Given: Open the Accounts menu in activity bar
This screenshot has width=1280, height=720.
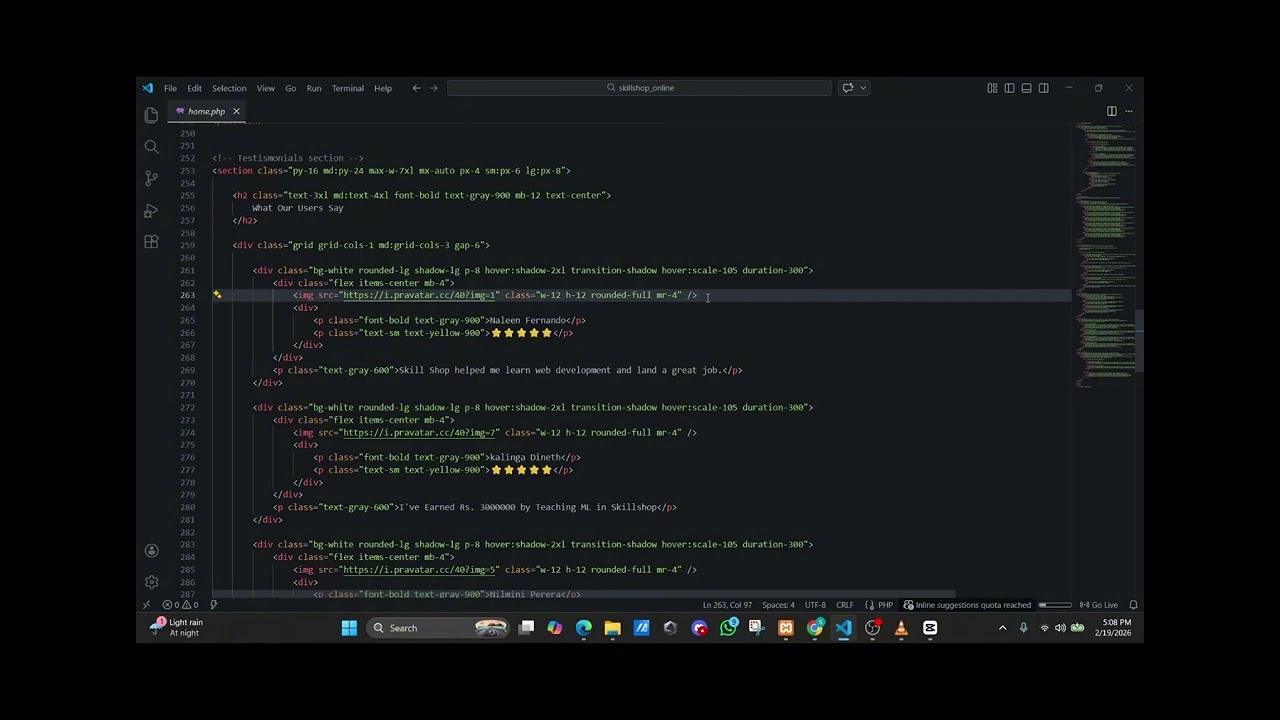Looking at the screenshot, I should tap(151, 550).
